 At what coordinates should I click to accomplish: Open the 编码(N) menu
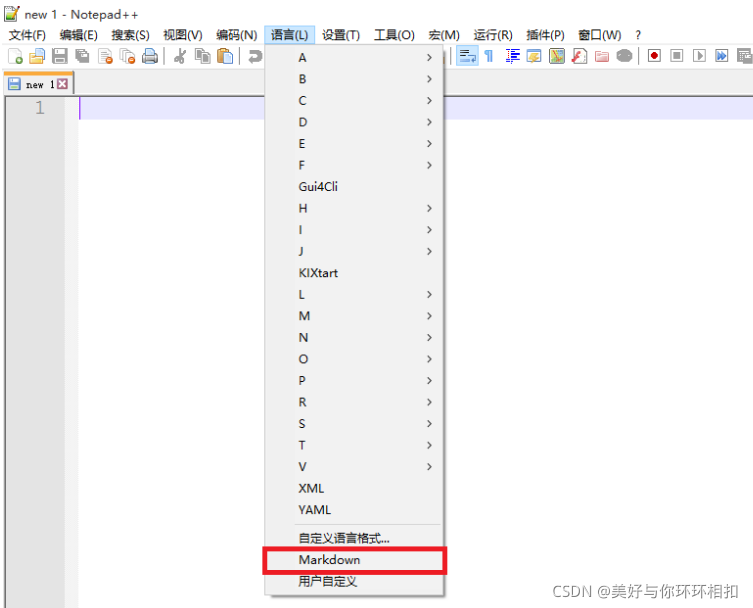pos(236,35)
